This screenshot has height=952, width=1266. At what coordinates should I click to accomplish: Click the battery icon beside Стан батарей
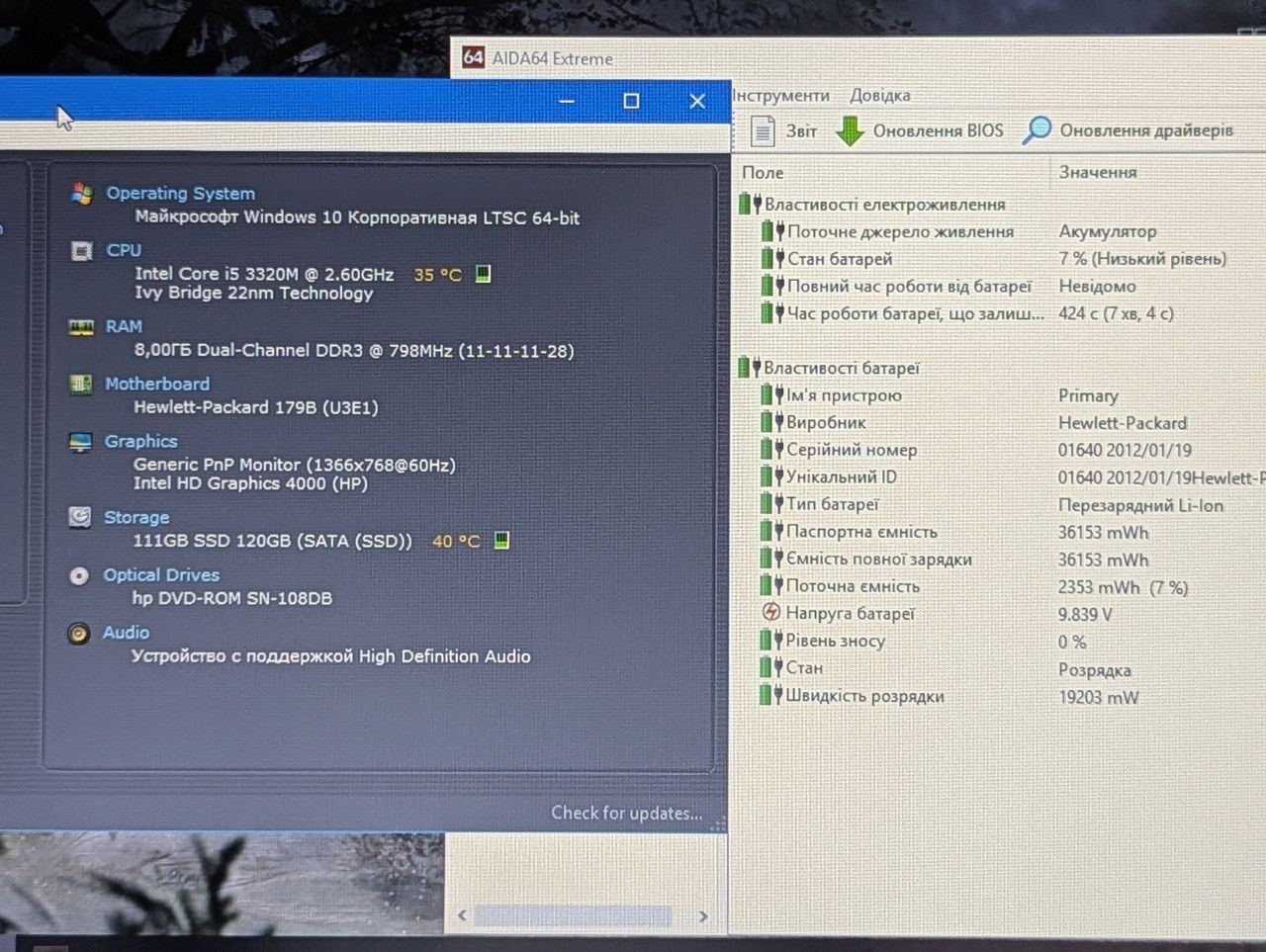(x=772, y=259)
